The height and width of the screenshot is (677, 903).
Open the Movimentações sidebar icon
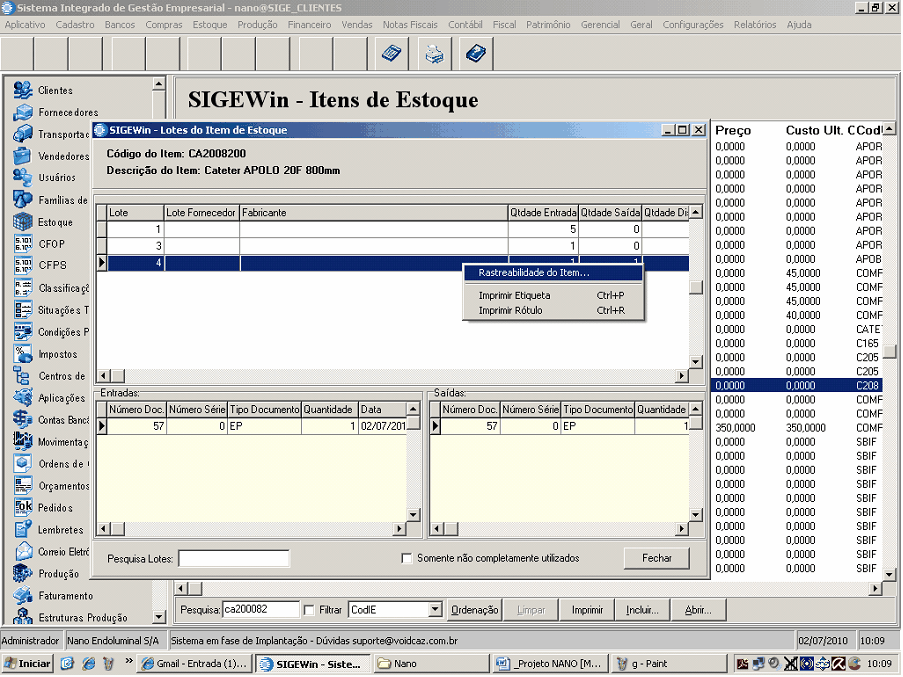[x=22, y=442]
